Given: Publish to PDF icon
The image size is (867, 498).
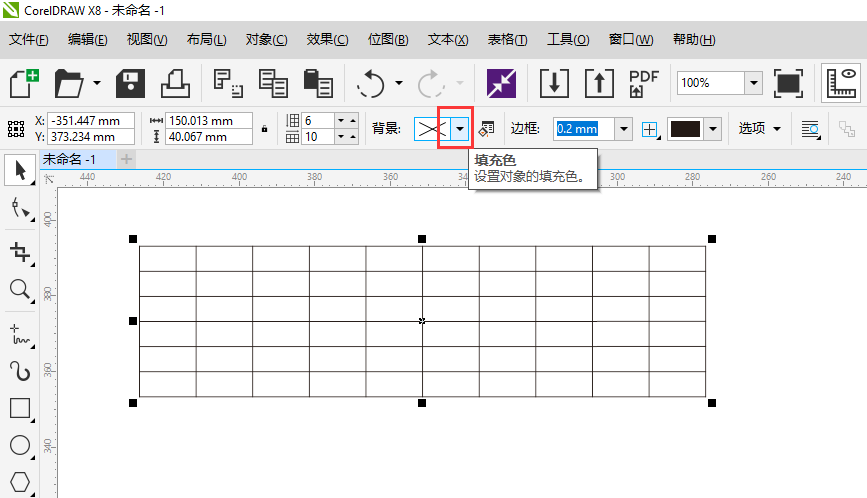Looking at the screenshot, I should (x=644, y=83).
